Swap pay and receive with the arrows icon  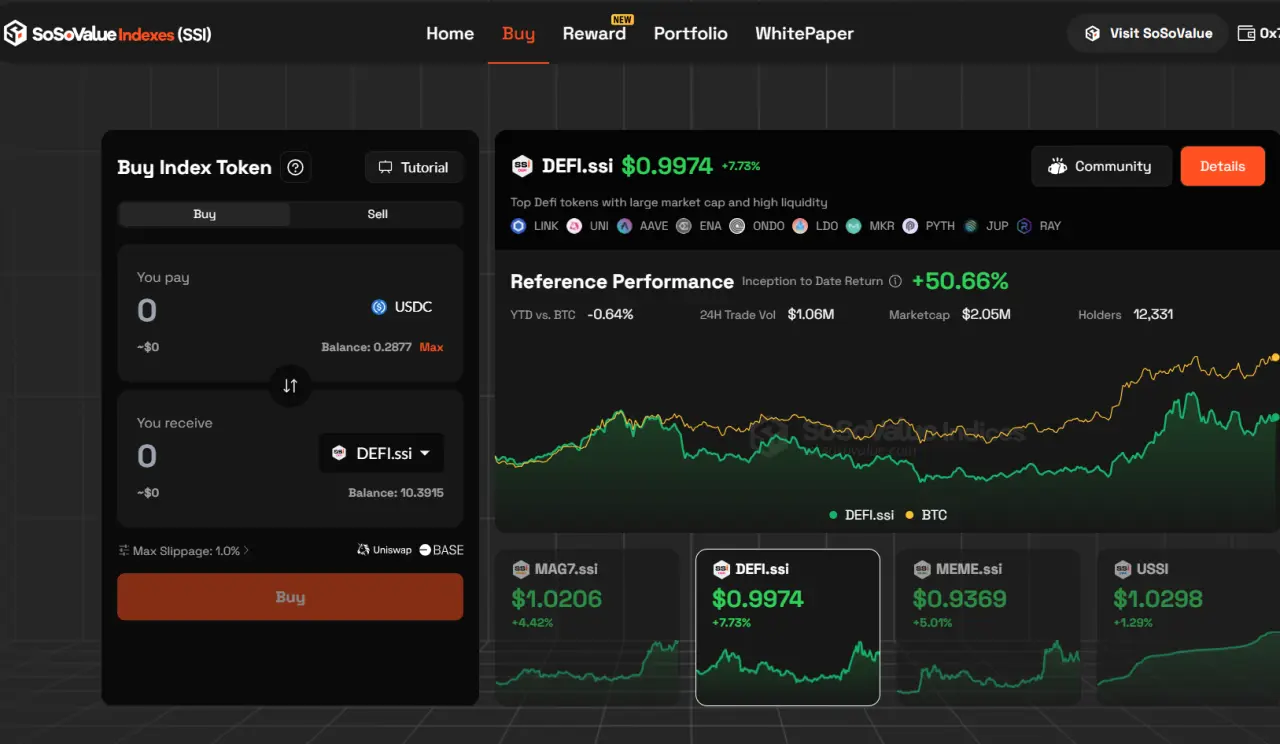click(290, 385)
